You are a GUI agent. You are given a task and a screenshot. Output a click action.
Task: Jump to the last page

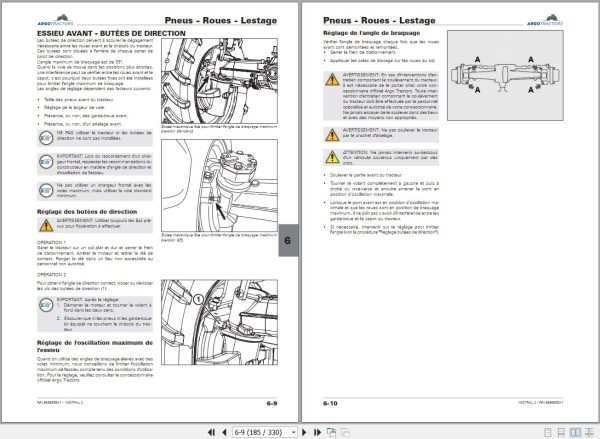[317, 432]
